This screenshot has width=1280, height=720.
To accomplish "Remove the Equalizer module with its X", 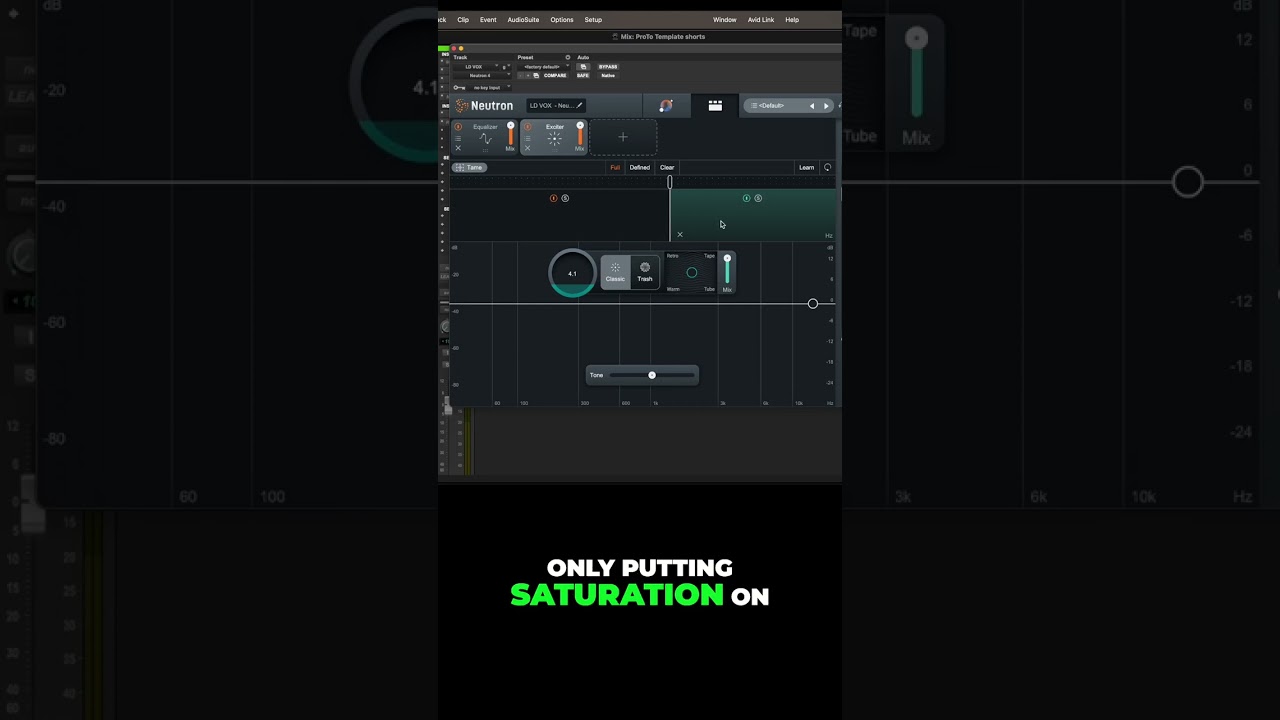I will (458, 148).
